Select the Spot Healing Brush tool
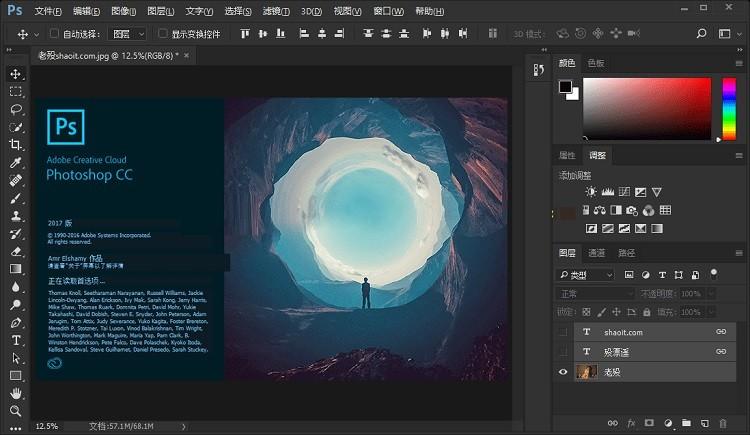This screenshot has height=435, width=750. (15, 180)
